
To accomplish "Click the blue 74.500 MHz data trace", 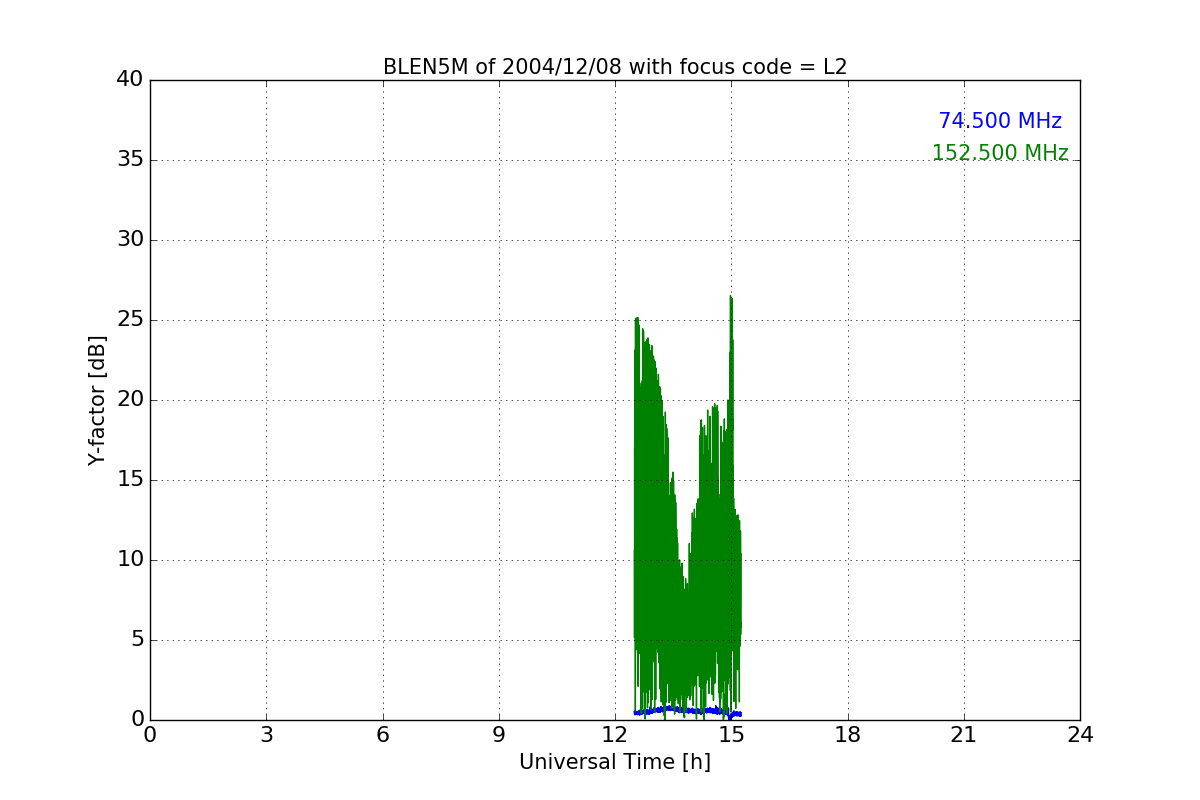I will [x=687, y=711].
